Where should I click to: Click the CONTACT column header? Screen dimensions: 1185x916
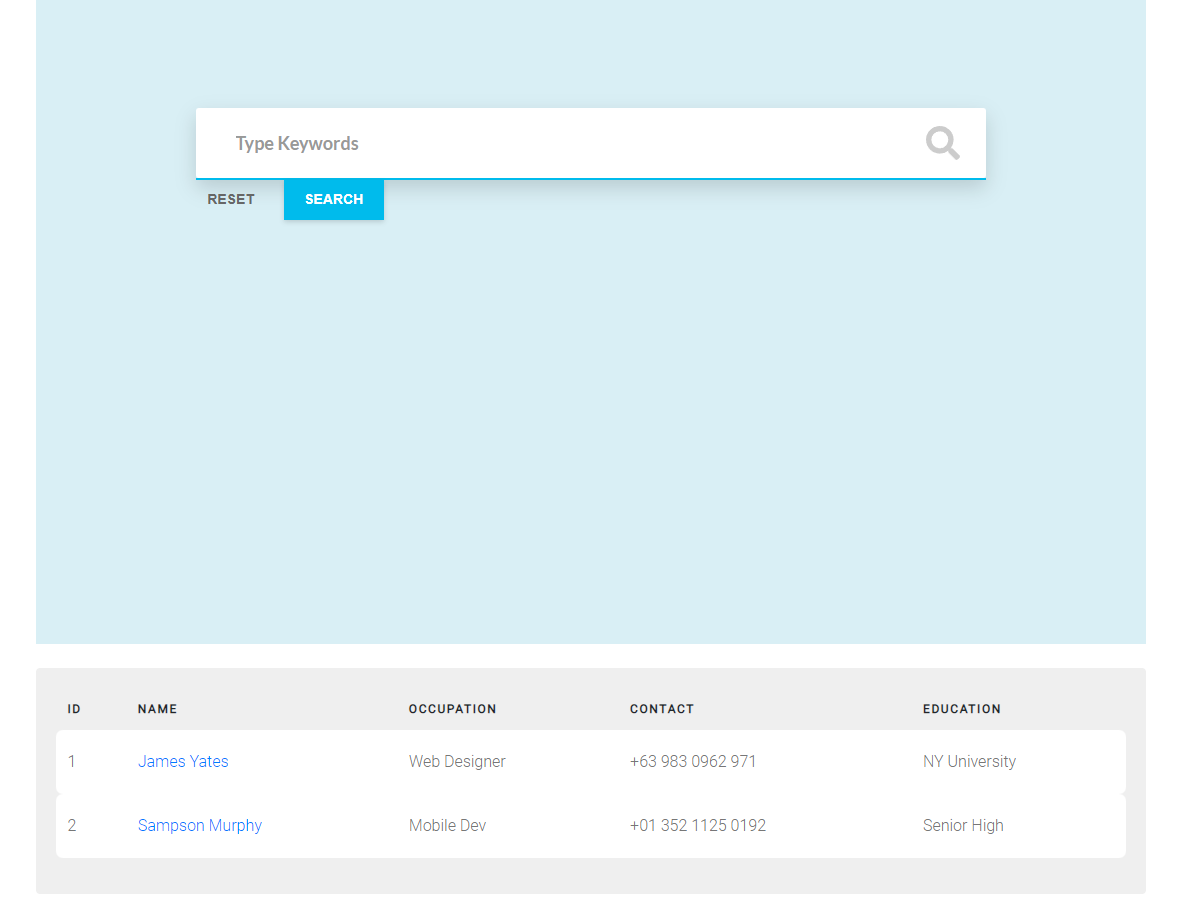(x=662, y=709)
